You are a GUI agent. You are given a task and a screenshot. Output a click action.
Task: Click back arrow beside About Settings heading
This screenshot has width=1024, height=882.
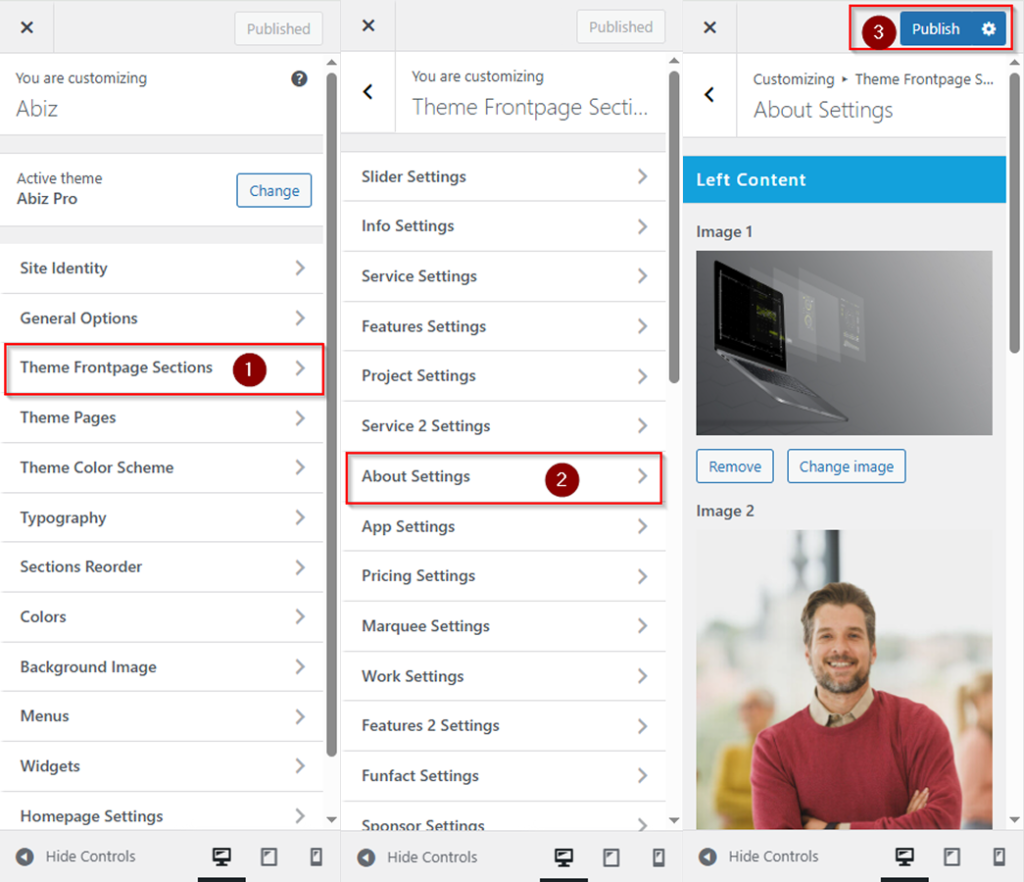[x=710, y=95]
